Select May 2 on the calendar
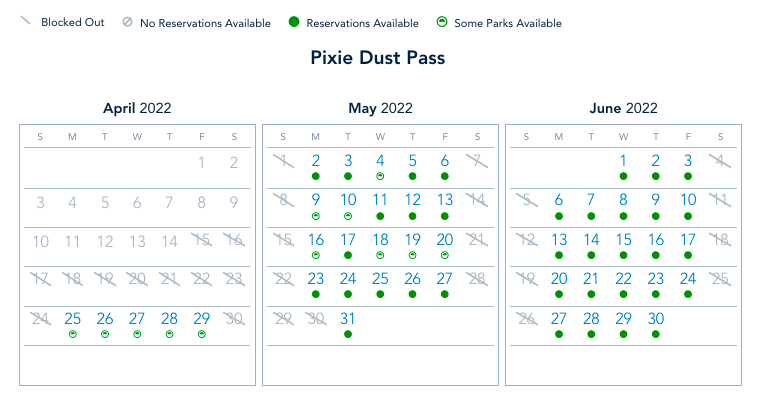Image resolution: width=764 pixels, height=406 pixels. 316,160
